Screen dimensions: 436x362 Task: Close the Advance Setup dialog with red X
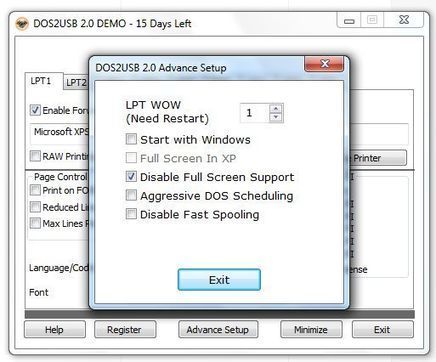(x=324, y=64)
